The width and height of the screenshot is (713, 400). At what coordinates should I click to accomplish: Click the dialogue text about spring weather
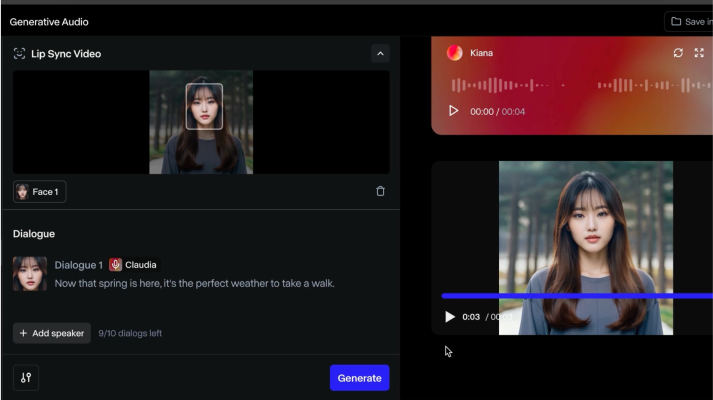[194, 283]
